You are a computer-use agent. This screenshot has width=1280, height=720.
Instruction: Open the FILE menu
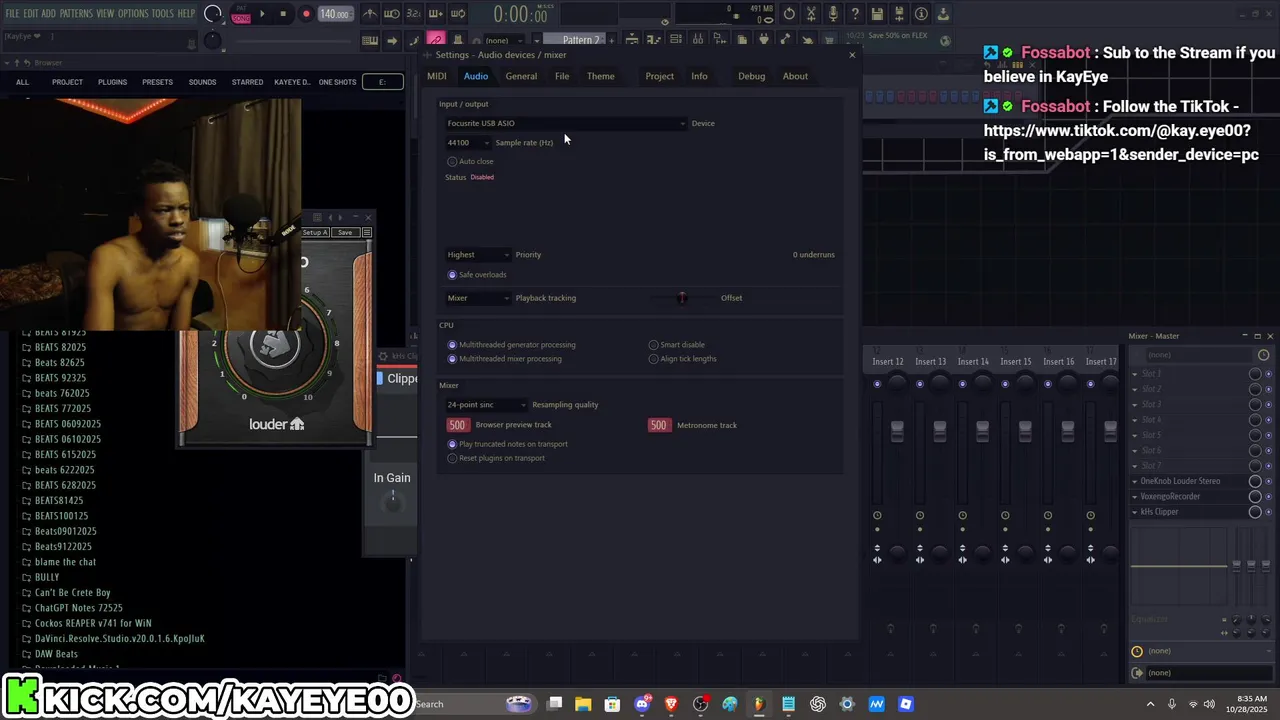point(12,14)
